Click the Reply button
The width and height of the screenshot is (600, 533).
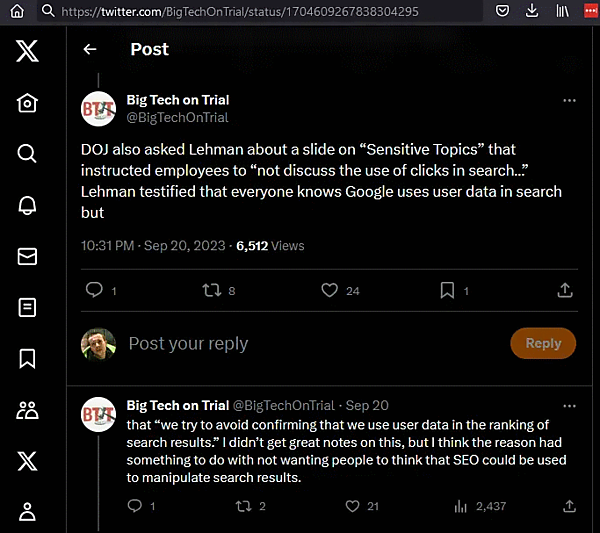pyautogui.click(x=543, y=343)
